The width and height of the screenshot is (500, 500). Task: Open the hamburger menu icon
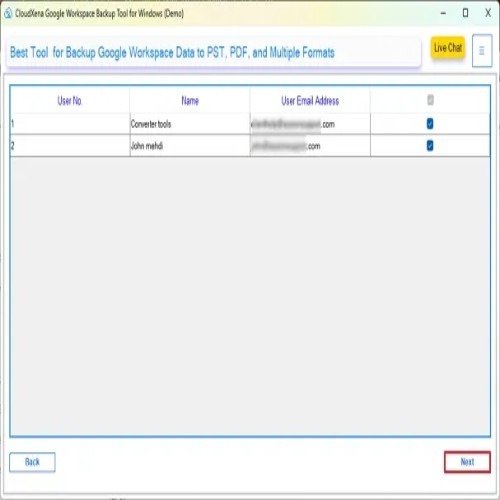click(482, 51)
